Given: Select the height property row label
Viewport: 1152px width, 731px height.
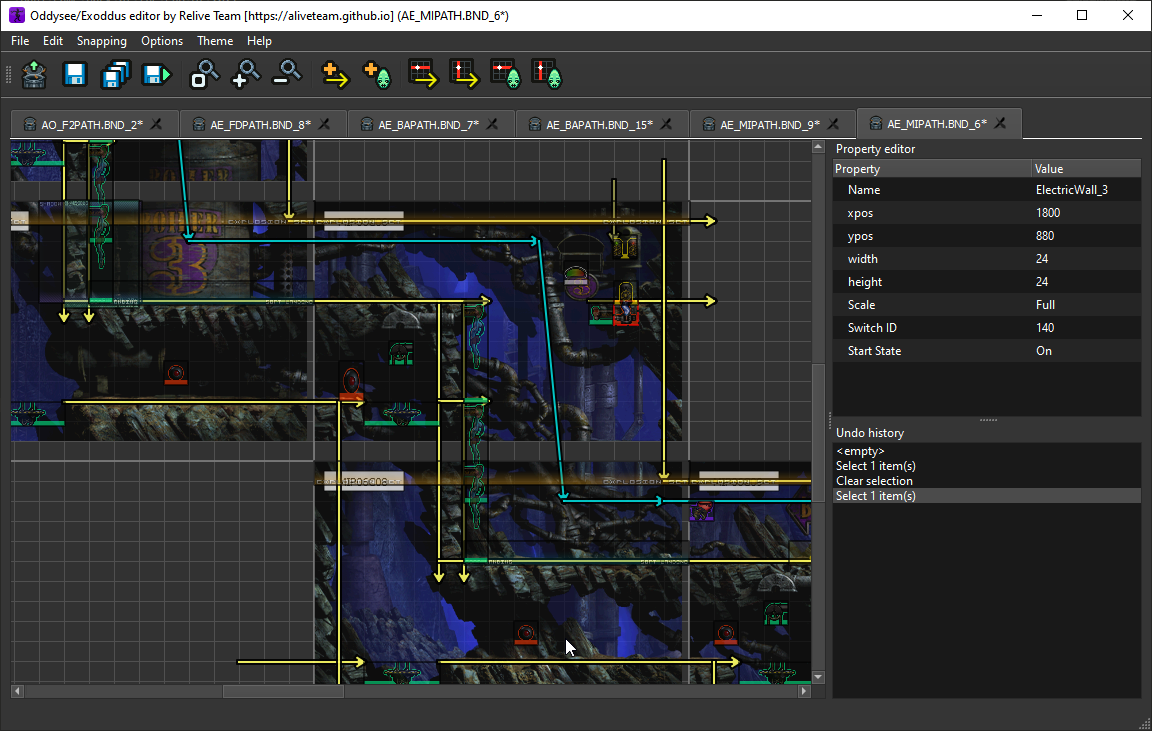Looking at the screenshot, I should [865, 281].
